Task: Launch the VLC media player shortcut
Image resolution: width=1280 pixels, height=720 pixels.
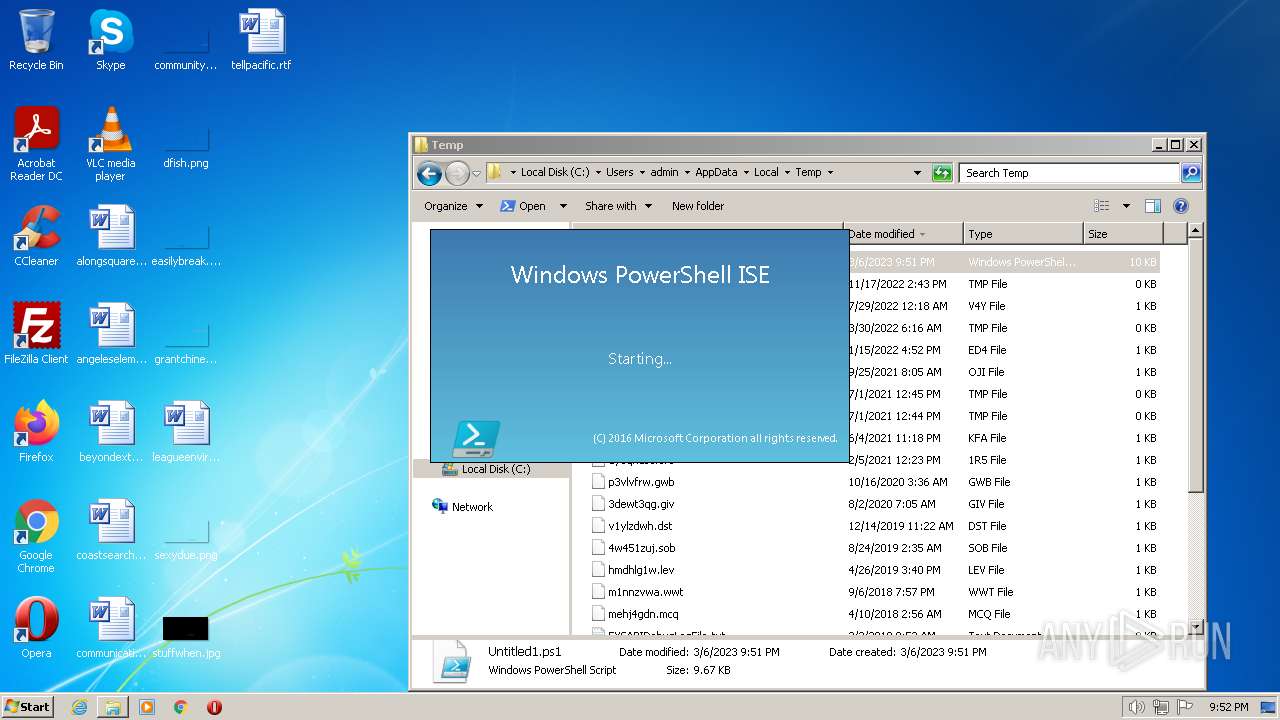Action: (110, 144)
